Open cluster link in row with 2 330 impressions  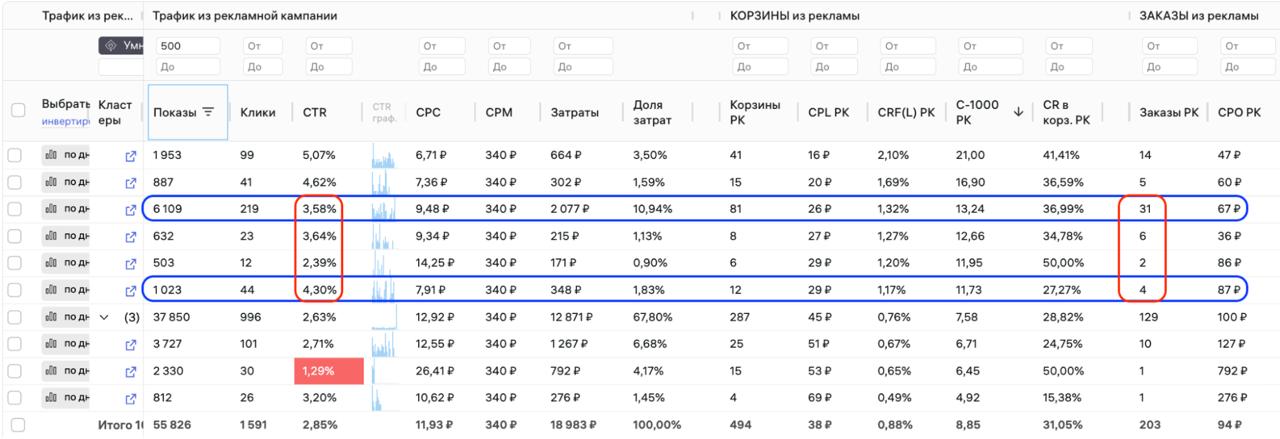click(130, 371)
